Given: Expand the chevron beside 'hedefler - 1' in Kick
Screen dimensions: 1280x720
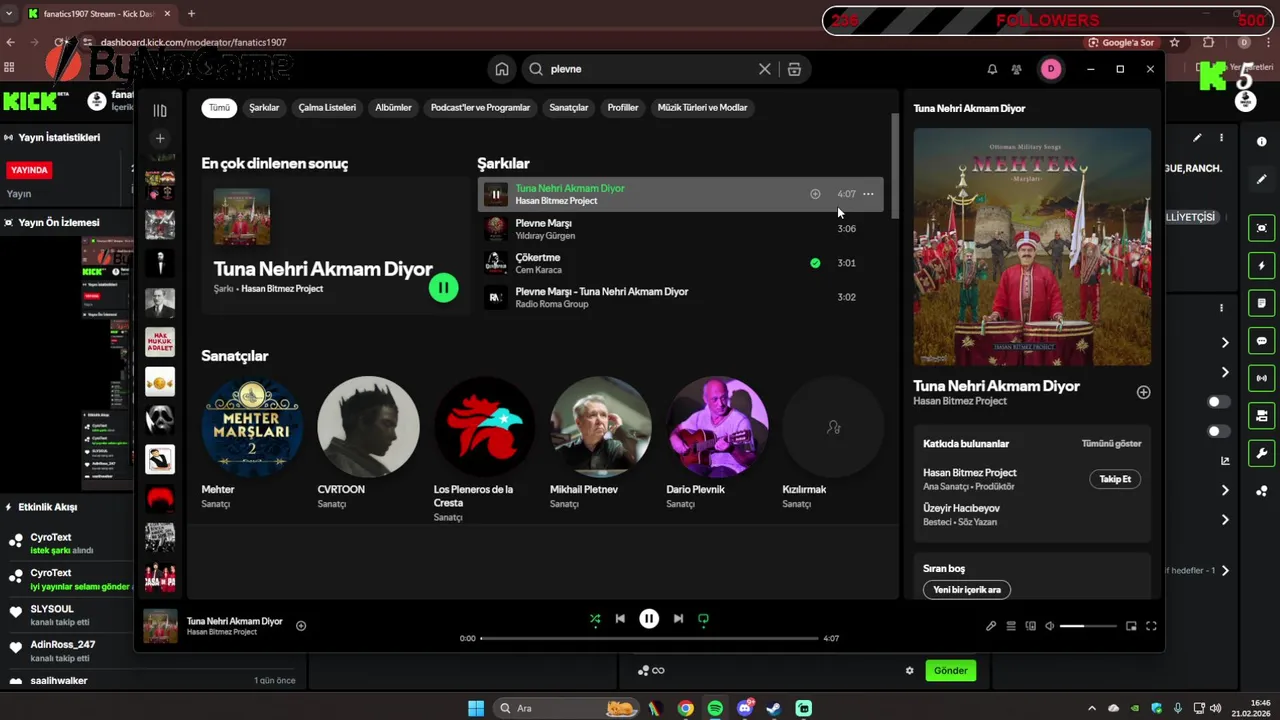Looking at the screenshot, I should coord(1225,570).
